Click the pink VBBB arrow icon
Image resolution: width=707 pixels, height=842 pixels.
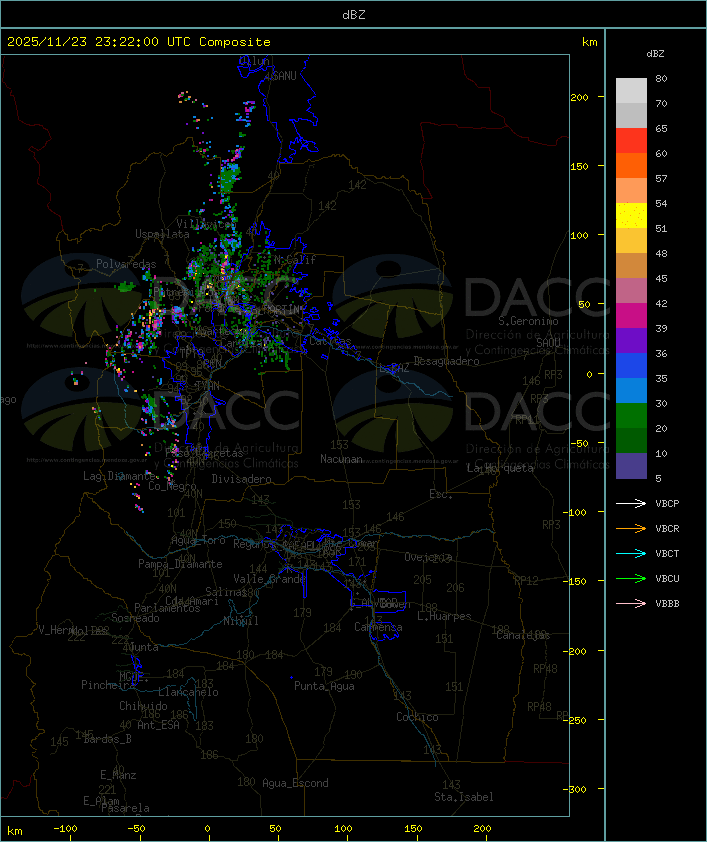[x=631, y=604]
